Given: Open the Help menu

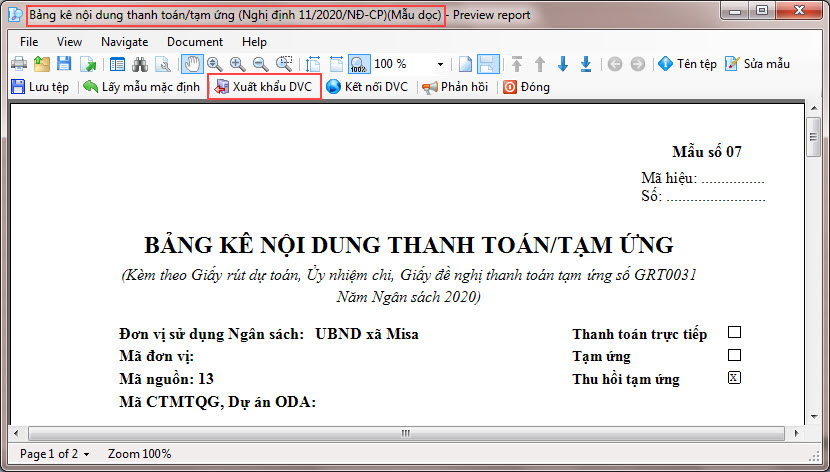Looking at the screenshot, I should click(254, 42).
